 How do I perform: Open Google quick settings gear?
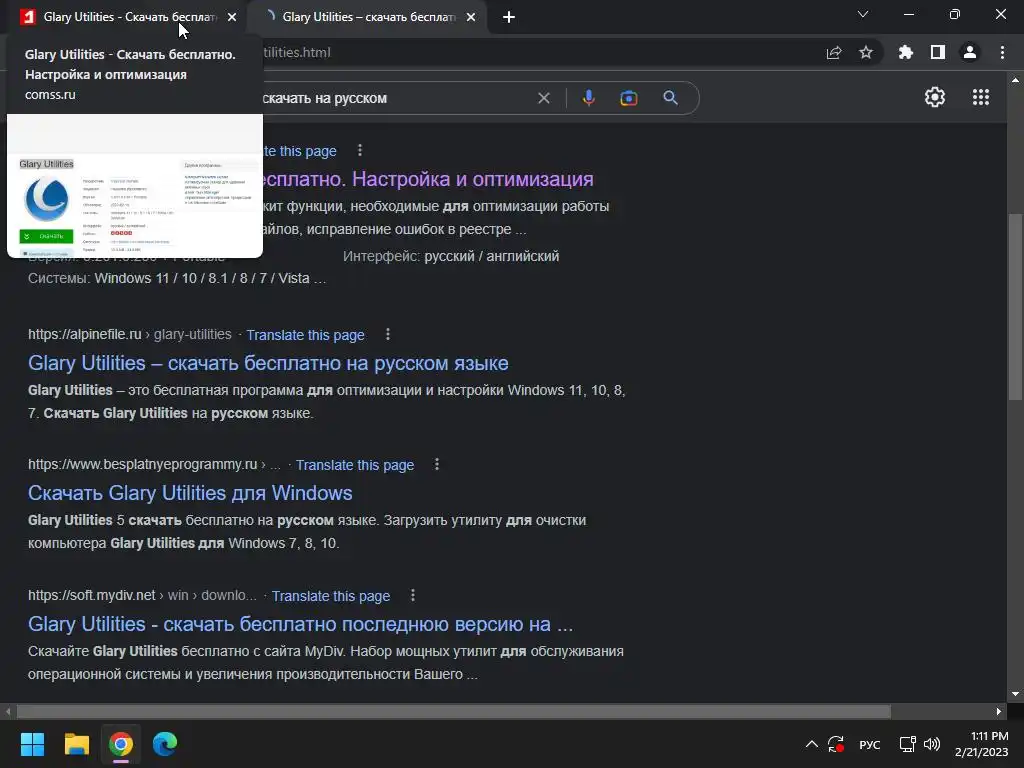(935, 97)
